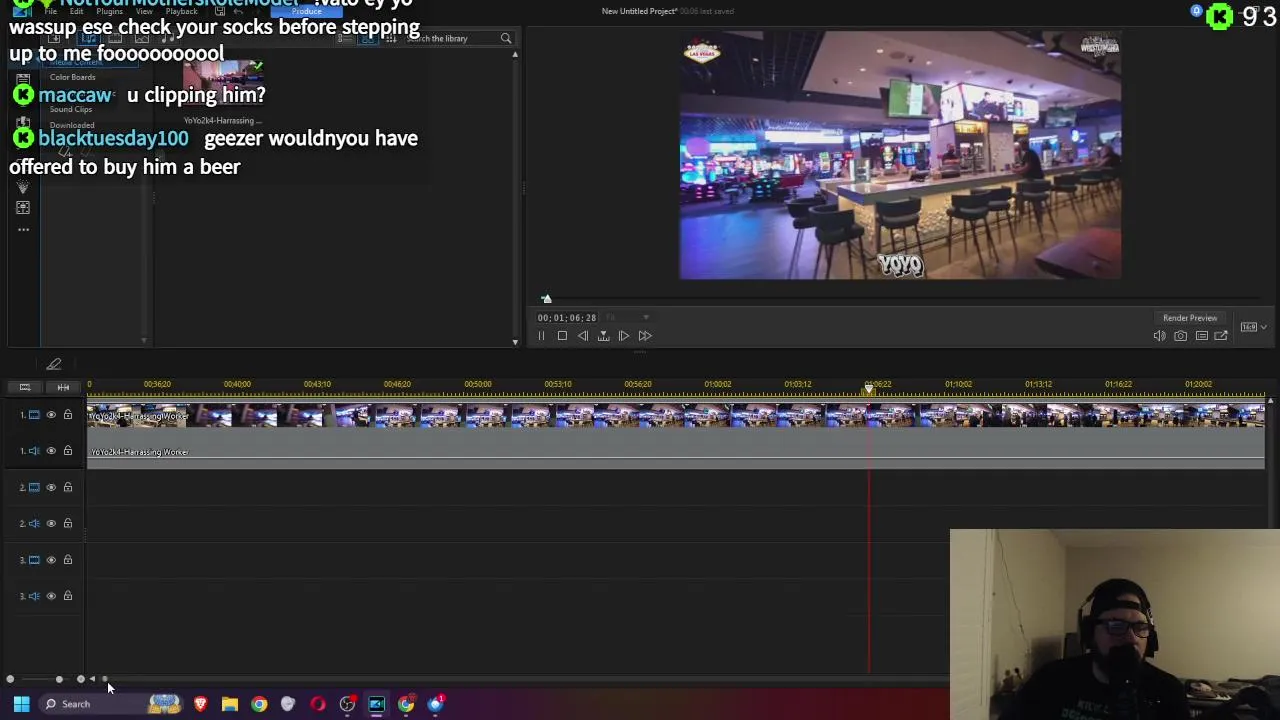
Task: Click the search the library field
Action: 450,38
